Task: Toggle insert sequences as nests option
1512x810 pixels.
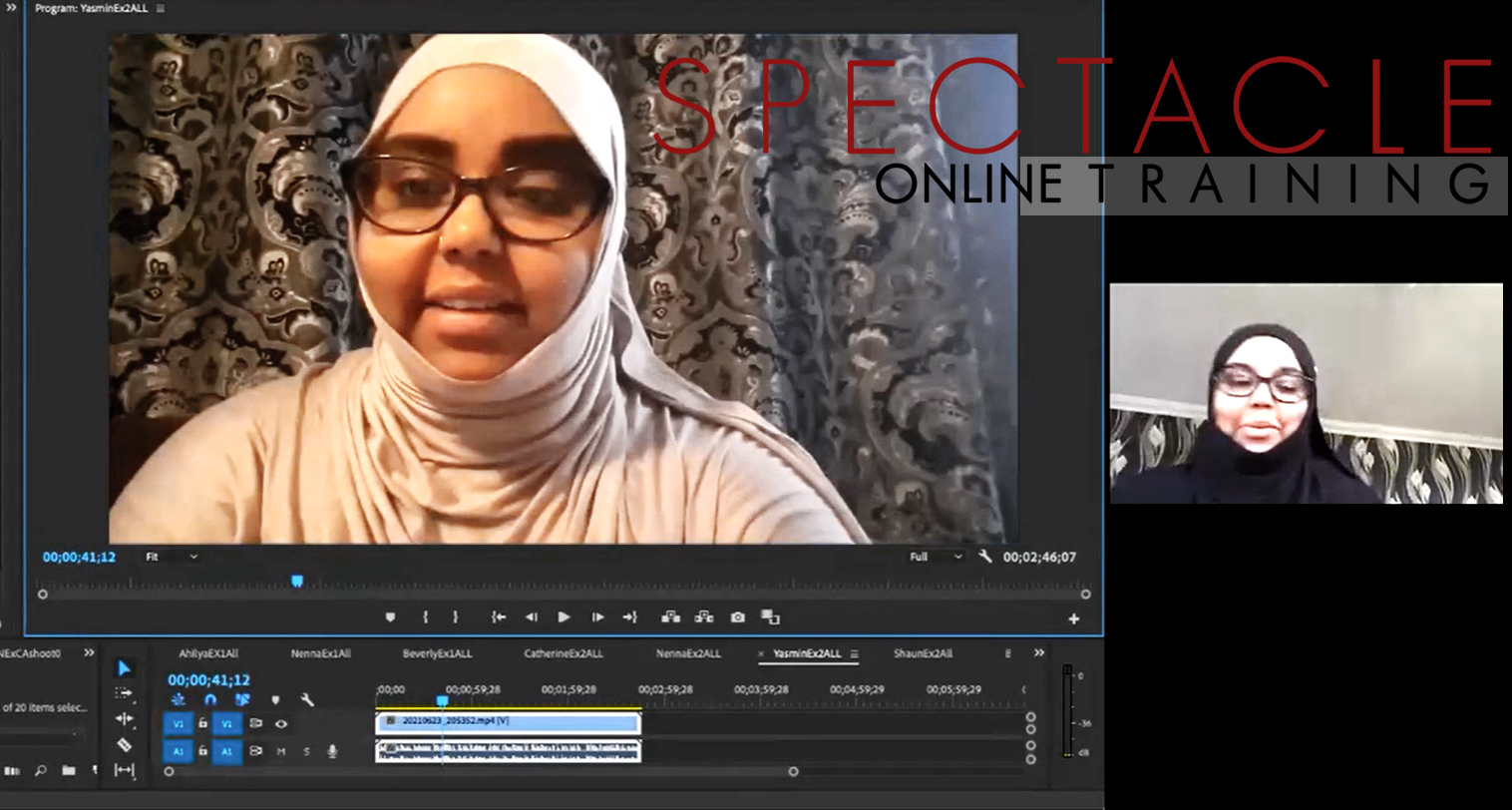Action: pyautogui.click(x=178, y=700)
